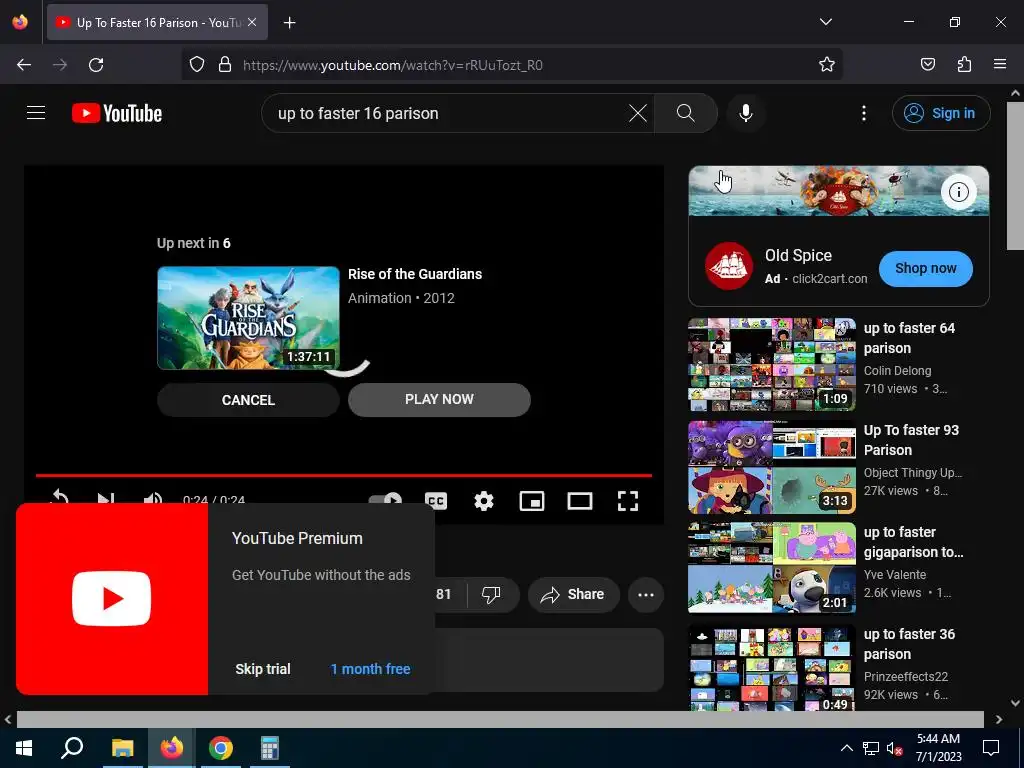Open ad info icon on Old Spice banner

click(x=958, y=192)
